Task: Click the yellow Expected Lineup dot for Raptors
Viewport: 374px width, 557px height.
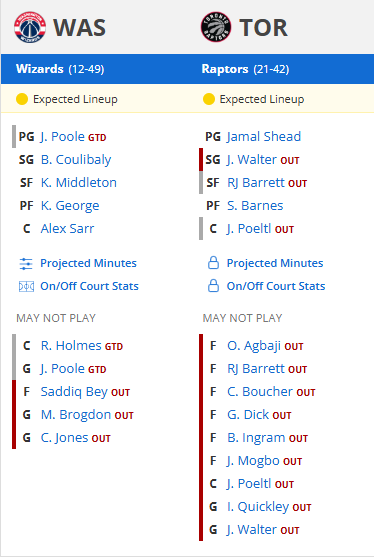Action: coord(209,99)
